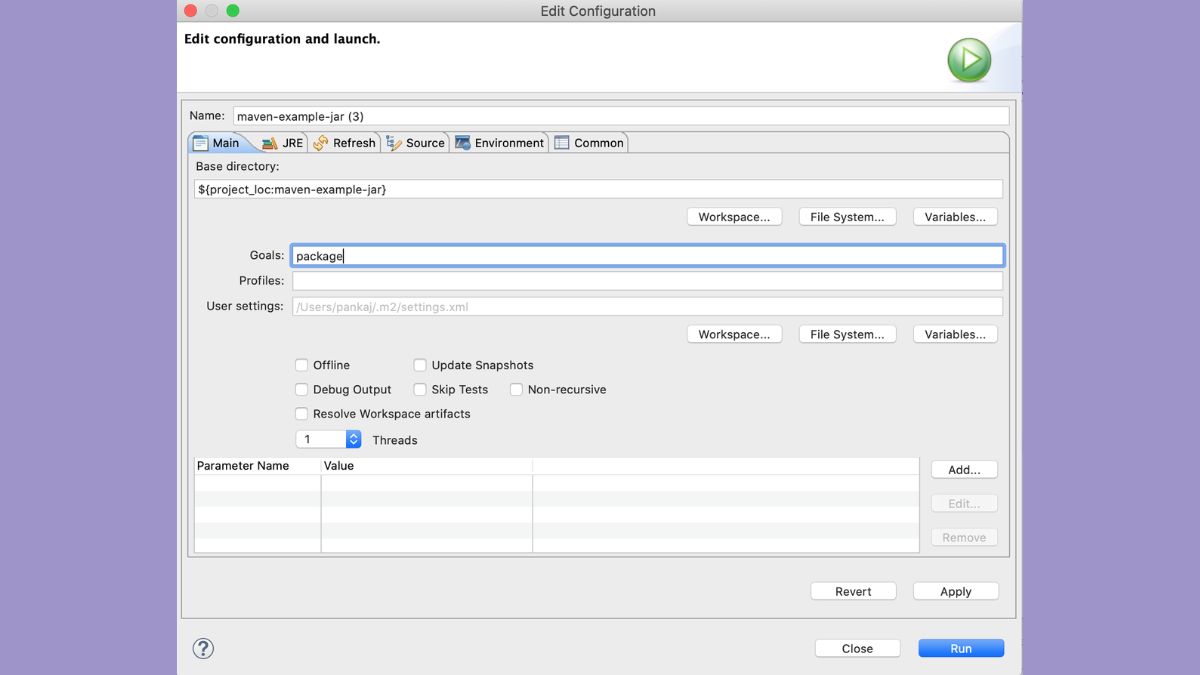Switch to the Main tab

(x=217, y=143)
